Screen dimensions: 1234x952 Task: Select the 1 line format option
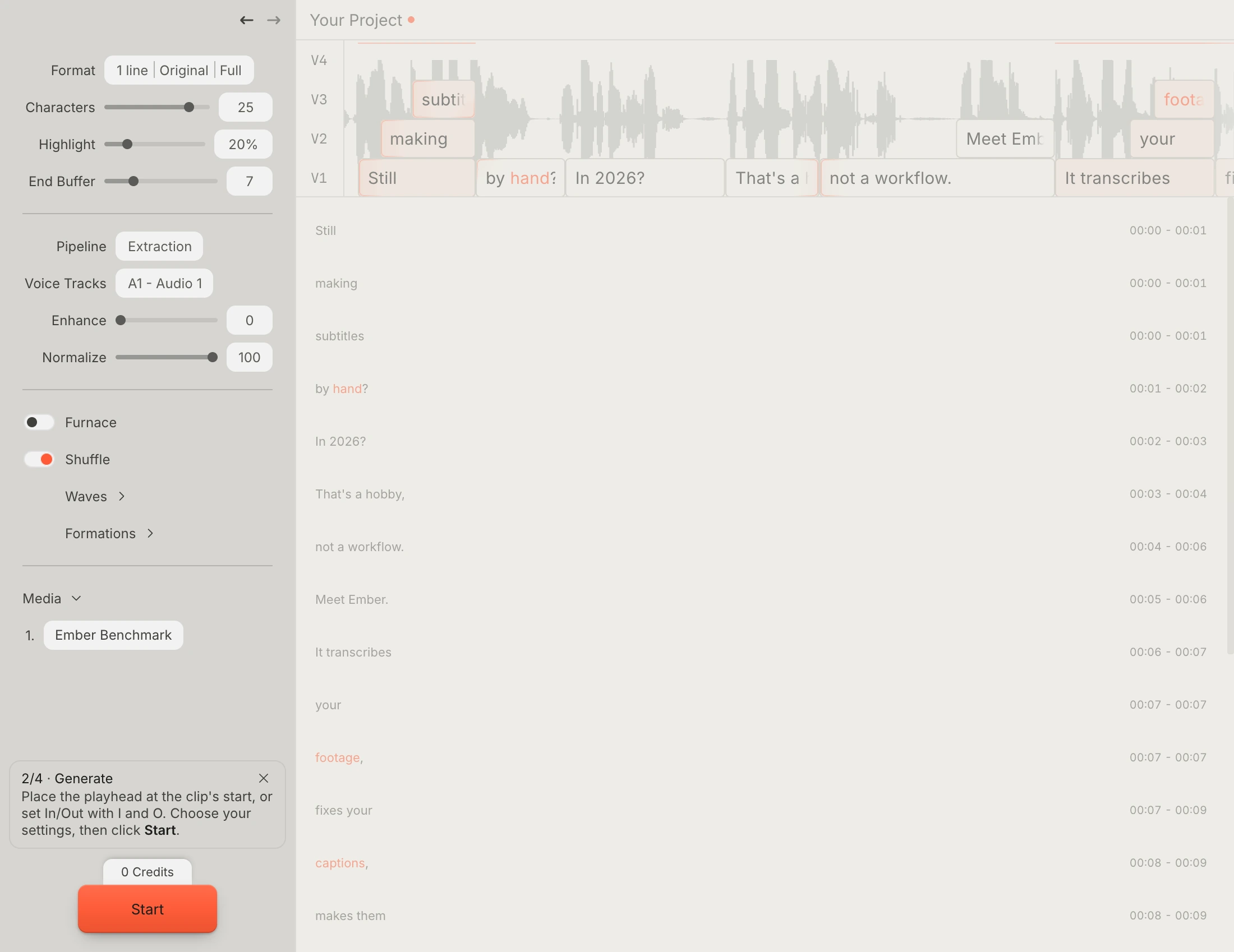tap(132, 70)
